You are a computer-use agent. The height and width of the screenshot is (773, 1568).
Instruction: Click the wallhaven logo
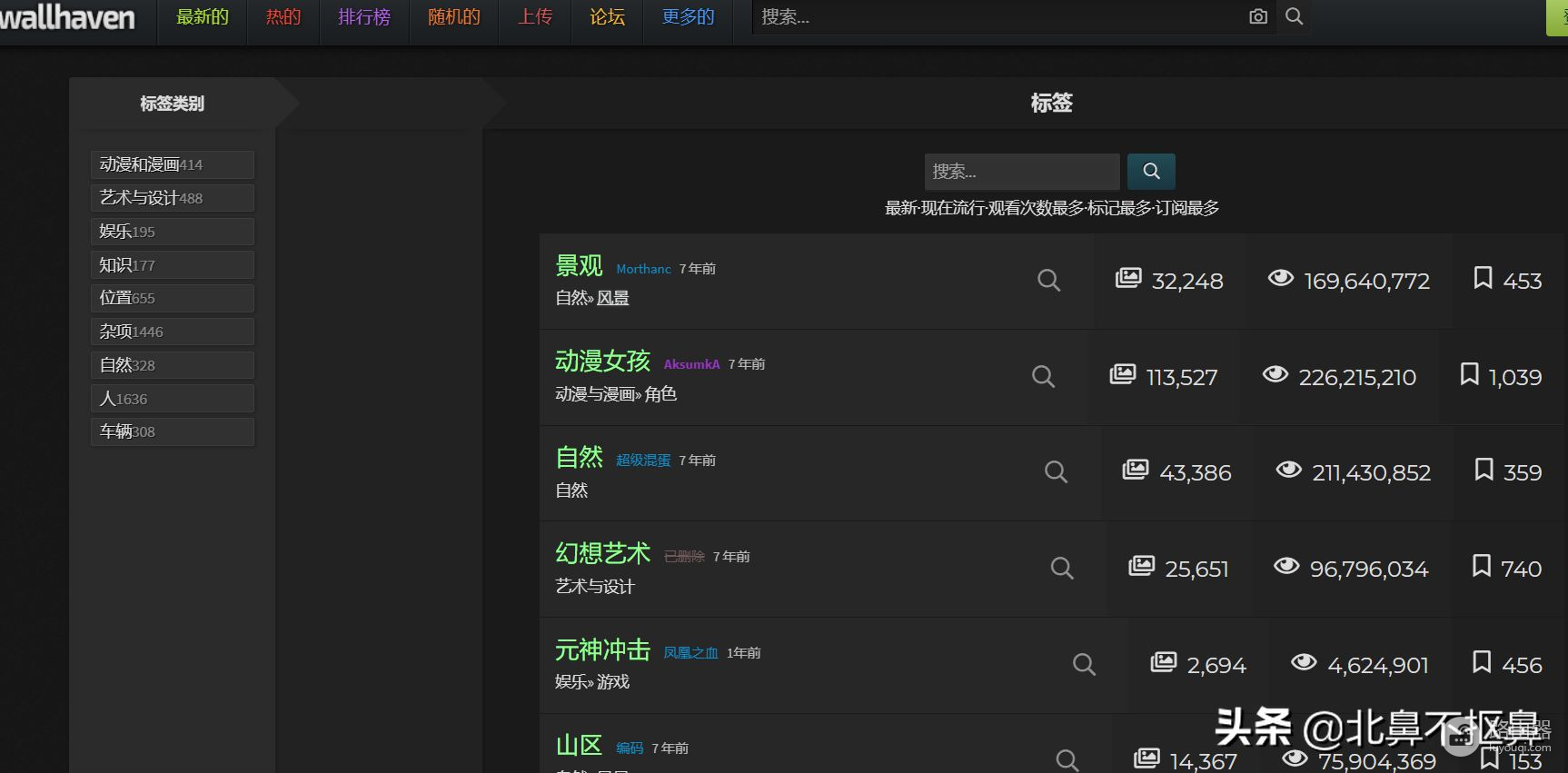click(x=67, y=17)
